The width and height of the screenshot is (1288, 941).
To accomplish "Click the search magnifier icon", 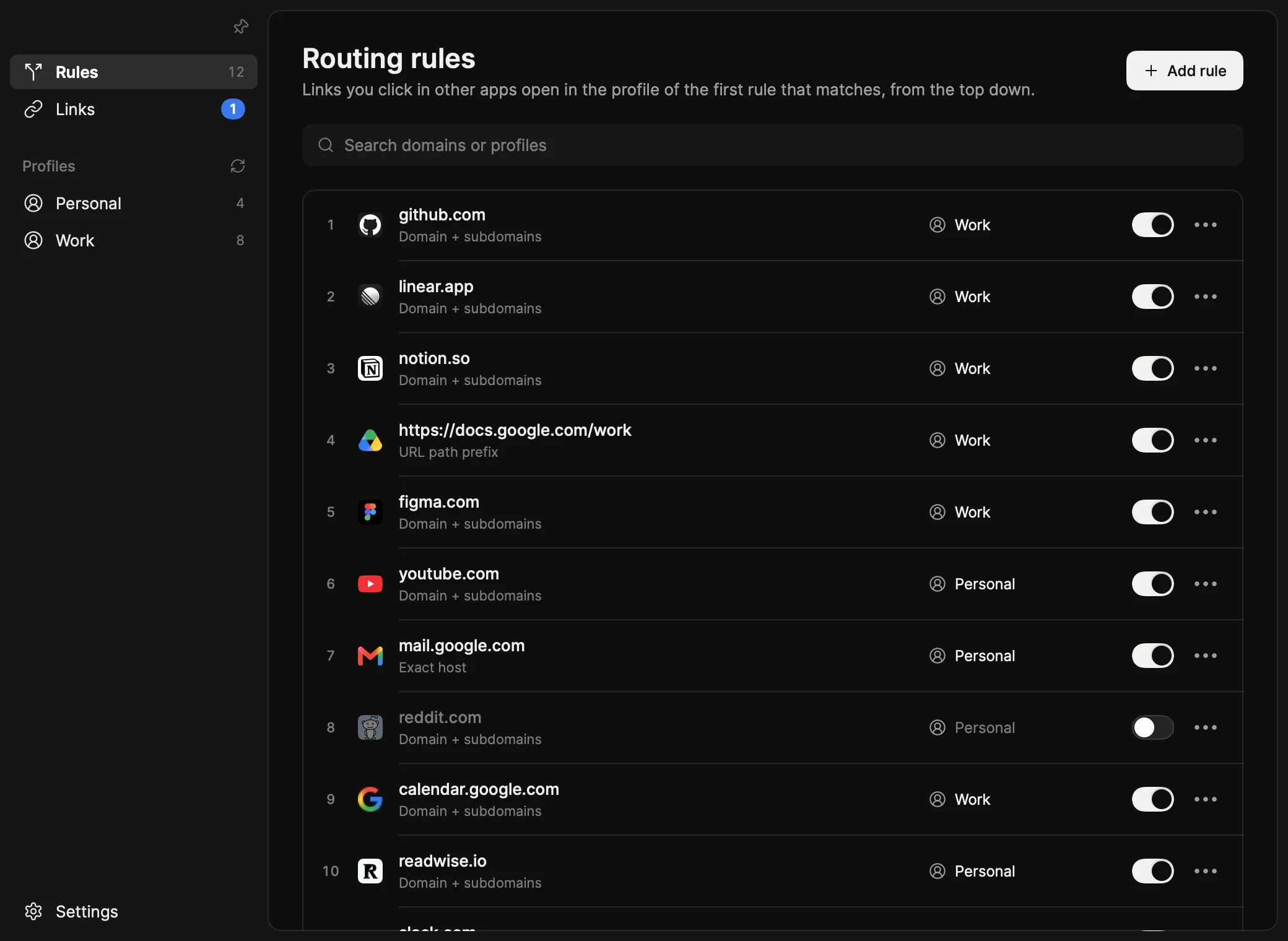I will [326, 145].
